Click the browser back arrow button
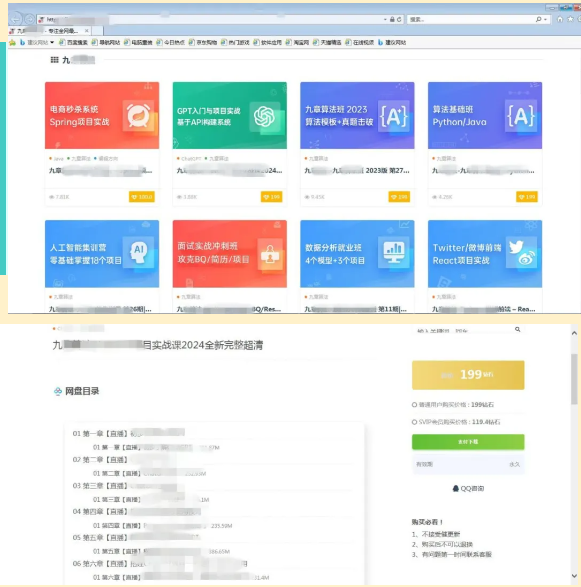The height and width of the screenshot is (587, 581). 16,19
